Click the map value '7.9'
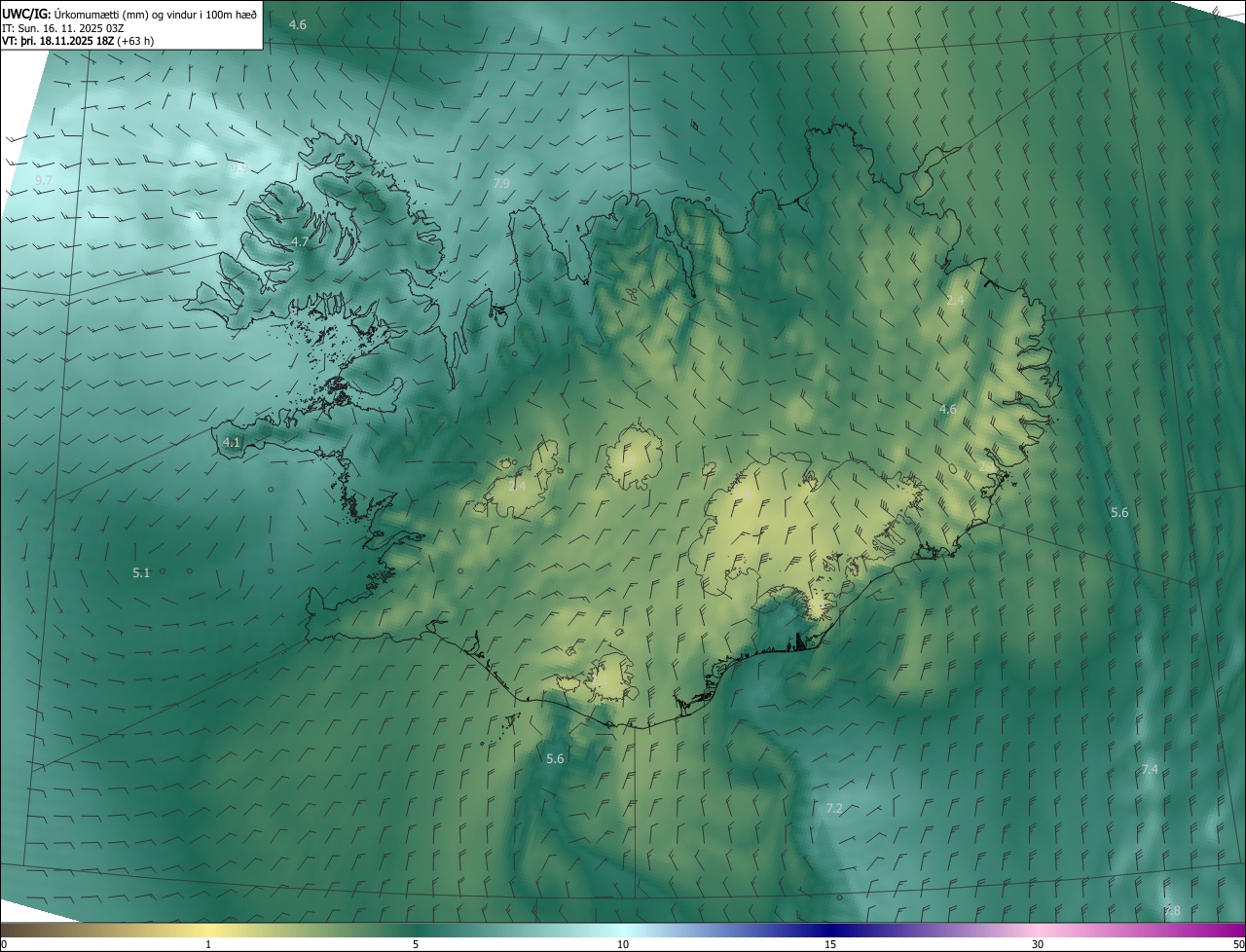 [501, 183]
